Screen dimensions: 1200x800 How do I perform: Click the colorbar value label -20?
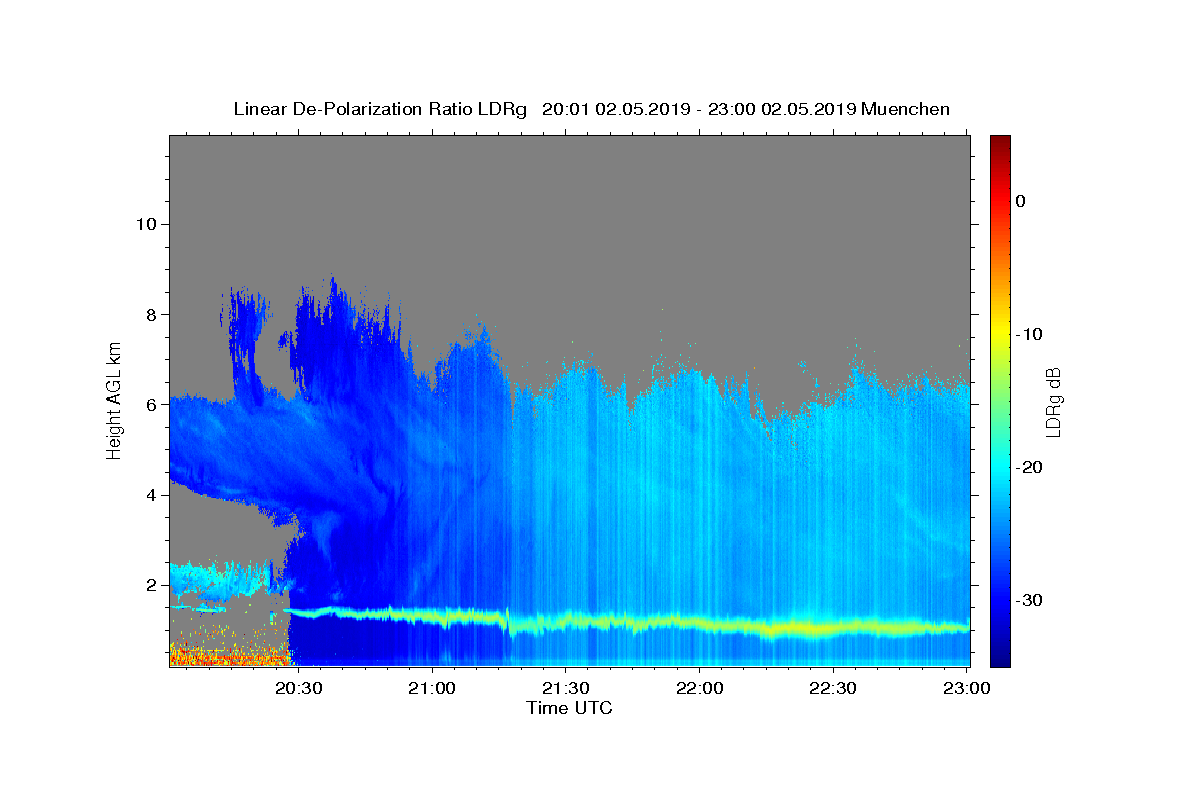[x=1028, y=467]
